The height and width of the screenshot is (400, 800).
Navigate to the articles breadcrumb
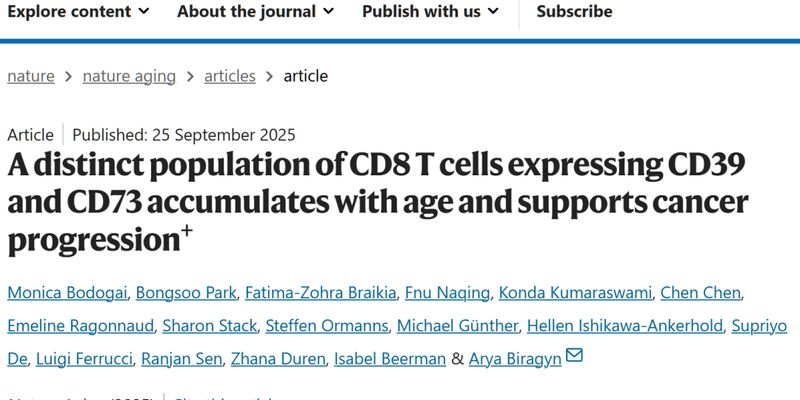pyautogui.click(x=230, y=76)
